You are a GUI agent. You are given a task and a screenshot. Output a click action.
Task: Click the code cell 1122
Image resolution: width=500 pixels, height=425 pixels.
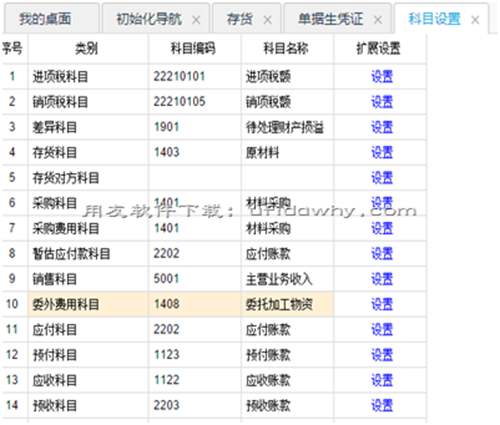(195, 380)
